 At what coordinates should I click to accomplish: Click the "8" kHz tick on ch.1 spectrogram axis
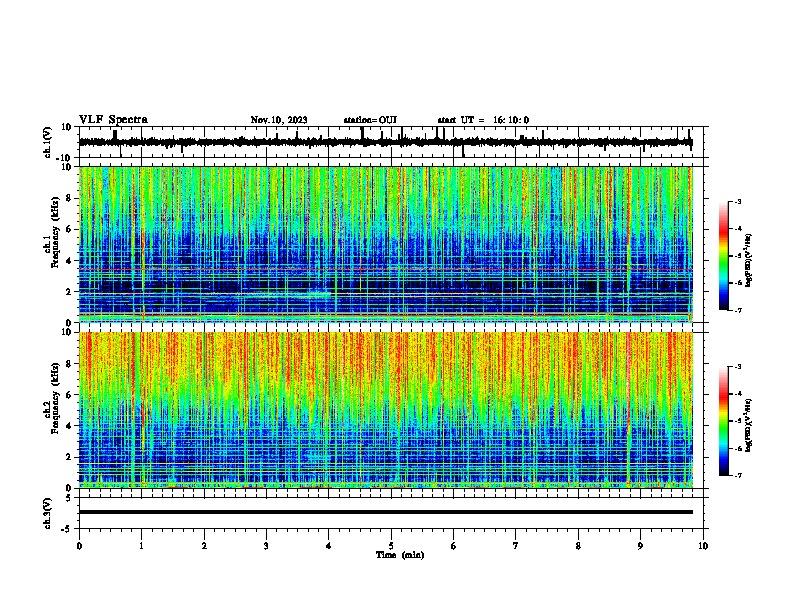pyautogui.click(x=70, y=198)
